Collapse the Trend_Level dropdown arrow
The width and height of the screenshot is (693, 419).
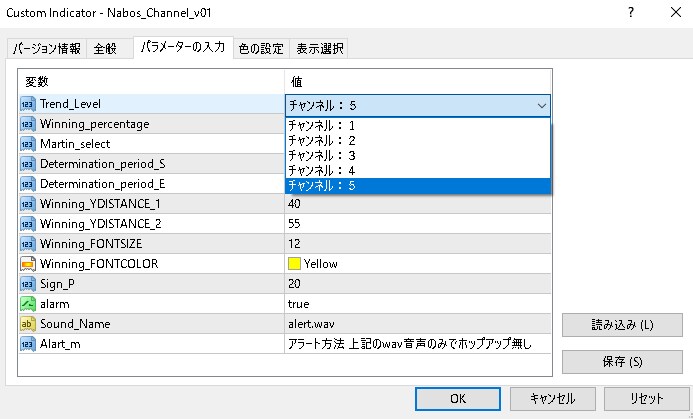click(x=541, y=106)
